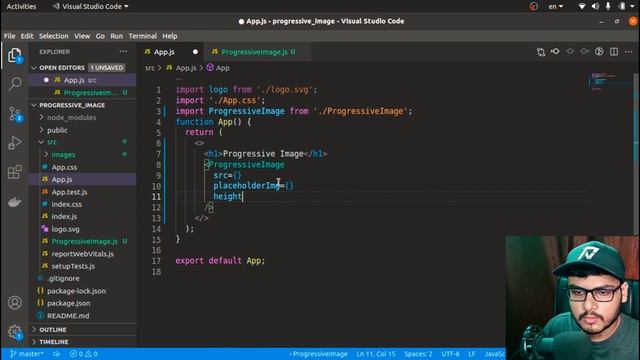The height and width of the screenshot is (360, 640).
Task: Collapse the PROGRESSIVE_IMAGE folder section
Action: (82, 105)
